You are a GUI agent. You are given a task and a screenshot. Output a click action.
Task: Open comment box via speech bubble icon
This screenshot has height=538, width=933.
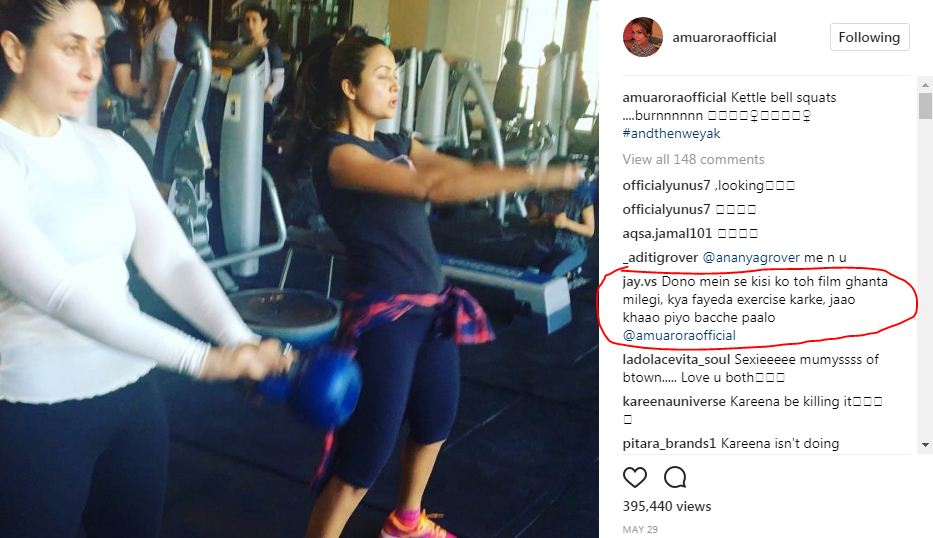point(675,477)
